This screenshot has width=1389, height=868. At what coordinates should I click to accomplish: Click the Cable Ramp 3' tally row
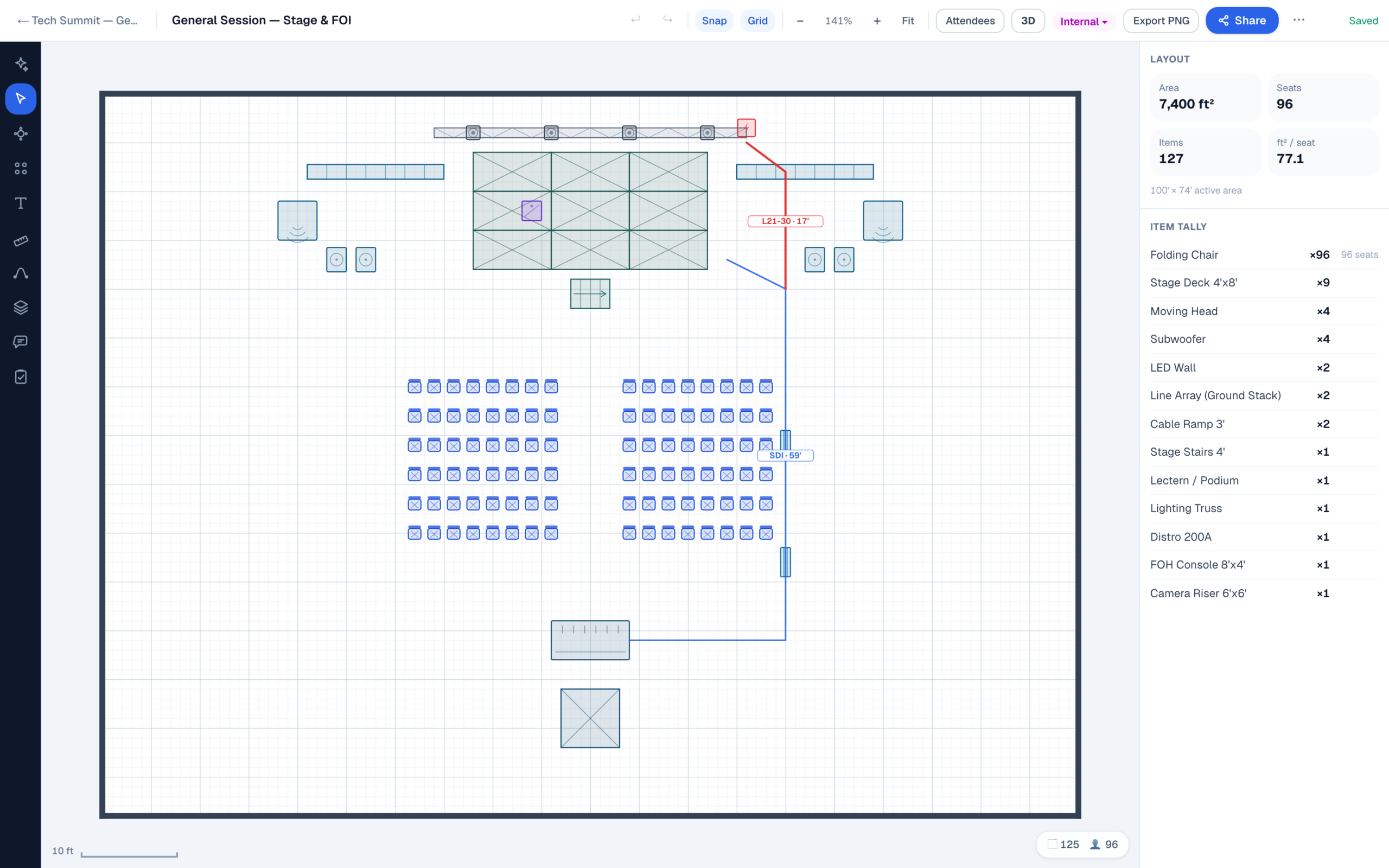1264,424
